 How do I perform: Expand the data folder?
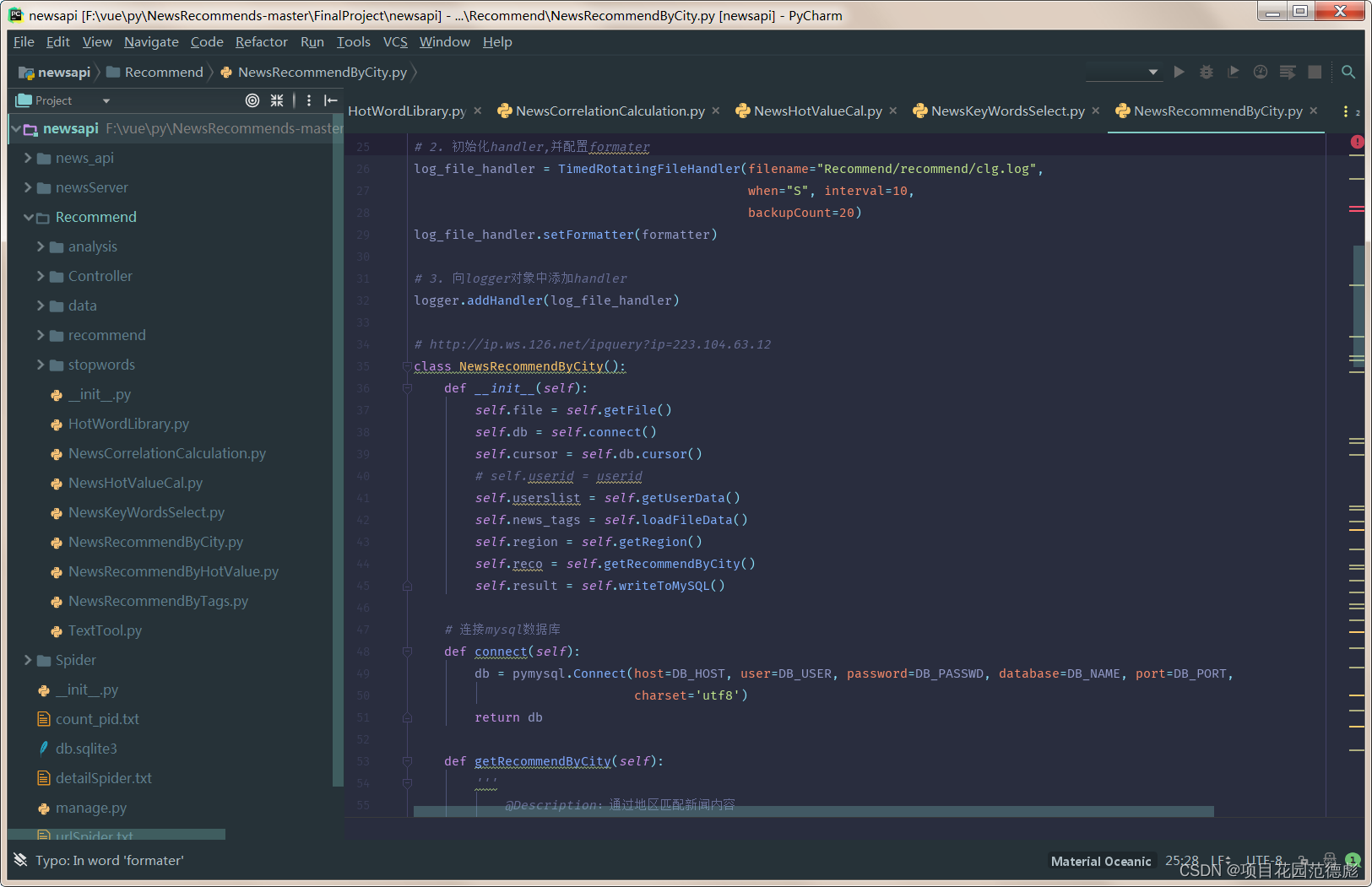tap(41, 306)
